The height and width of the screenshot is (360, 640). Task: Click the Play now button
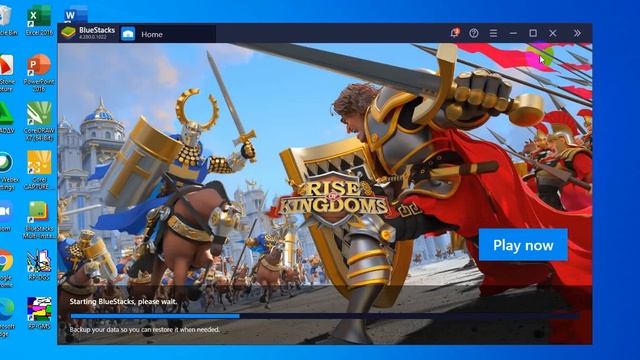coord(523,244)
